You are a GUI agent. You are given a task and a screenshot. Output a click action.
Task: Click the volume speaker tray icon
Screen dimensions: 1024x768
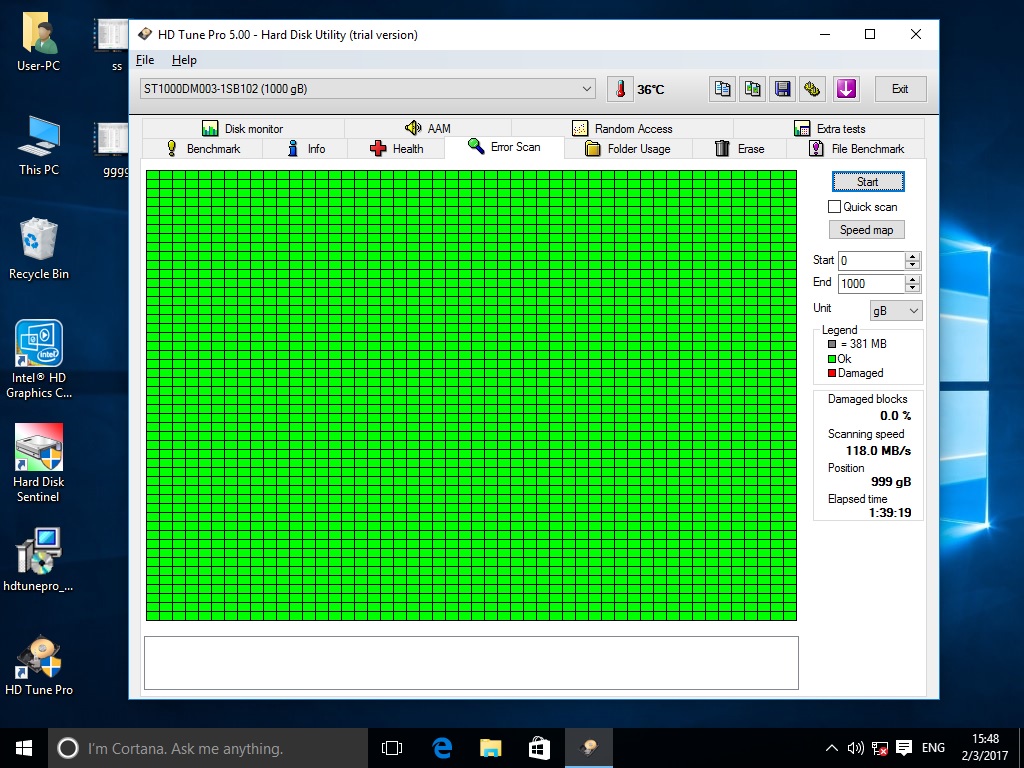pos(855,748)
